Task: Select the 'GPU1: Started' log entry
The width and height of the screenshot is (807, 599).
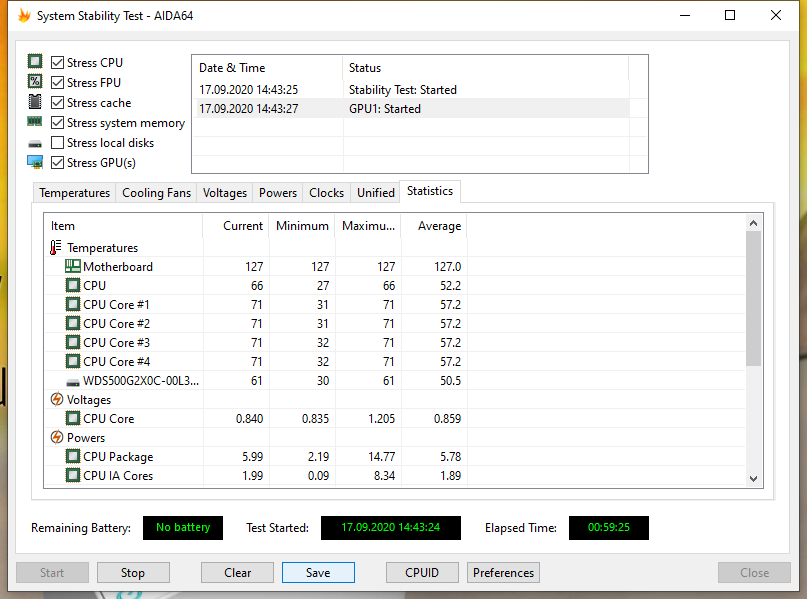Action: (x=411, y=109)
